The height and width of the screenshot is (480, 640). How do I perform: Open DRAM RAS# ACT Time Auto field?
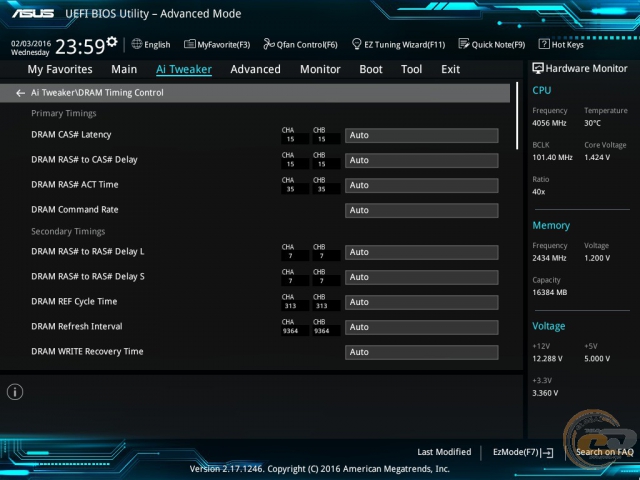422,185
